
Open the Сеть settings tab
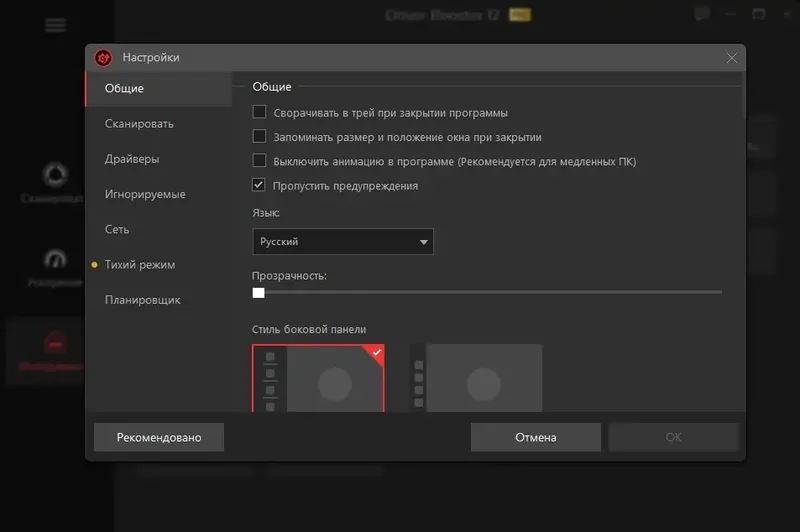(x=159, y=230)
